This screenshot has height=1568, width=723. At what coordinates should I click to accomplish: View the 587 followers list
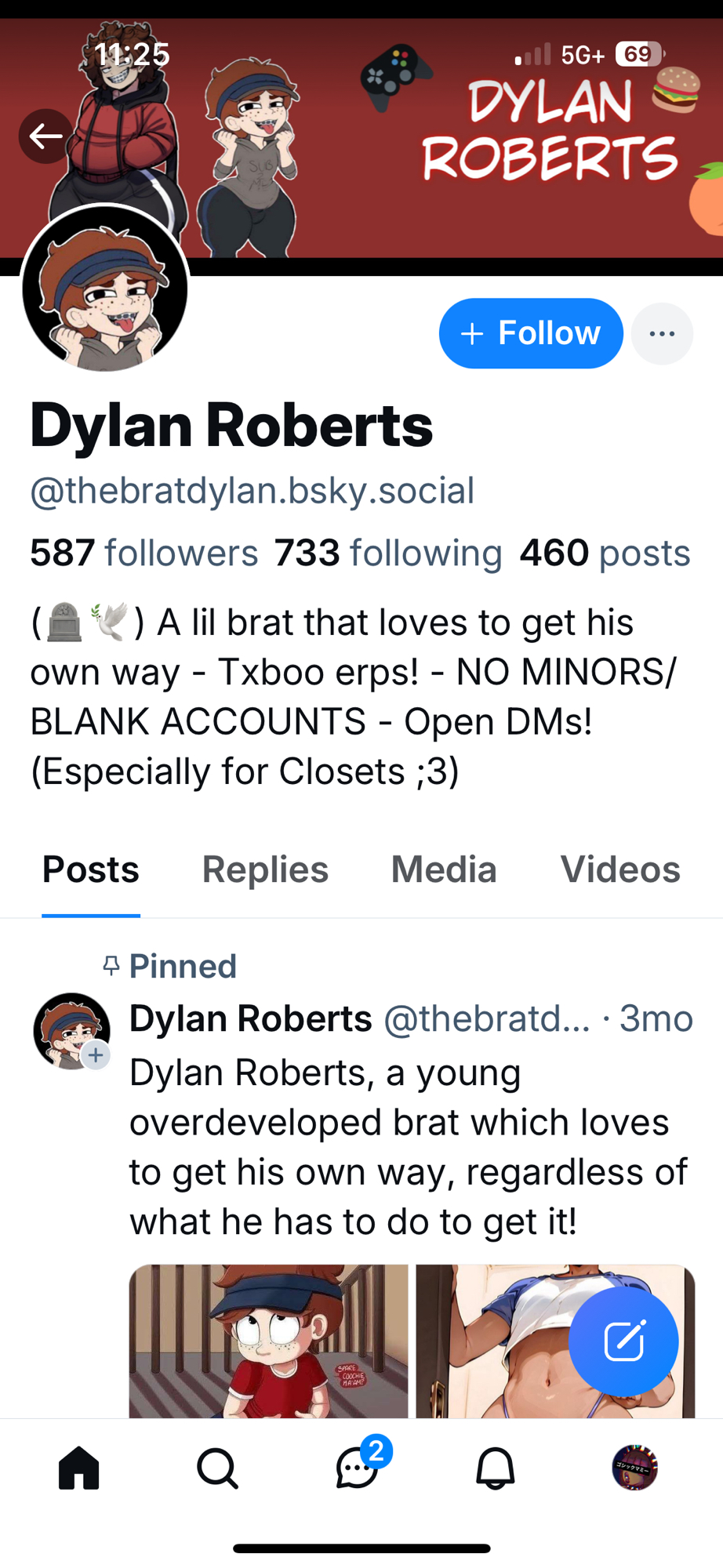[x=144, y=553]
